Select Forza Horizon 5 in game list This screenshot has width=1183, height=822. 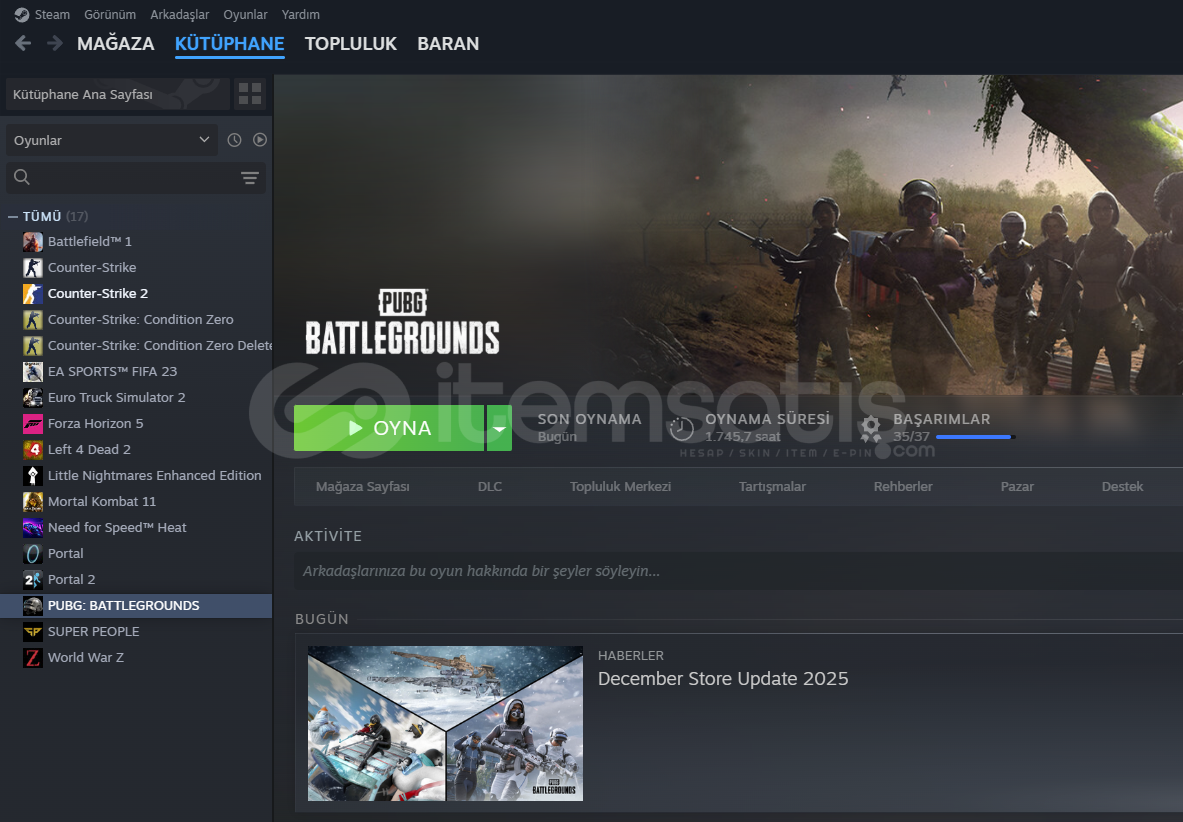point(95,423)
